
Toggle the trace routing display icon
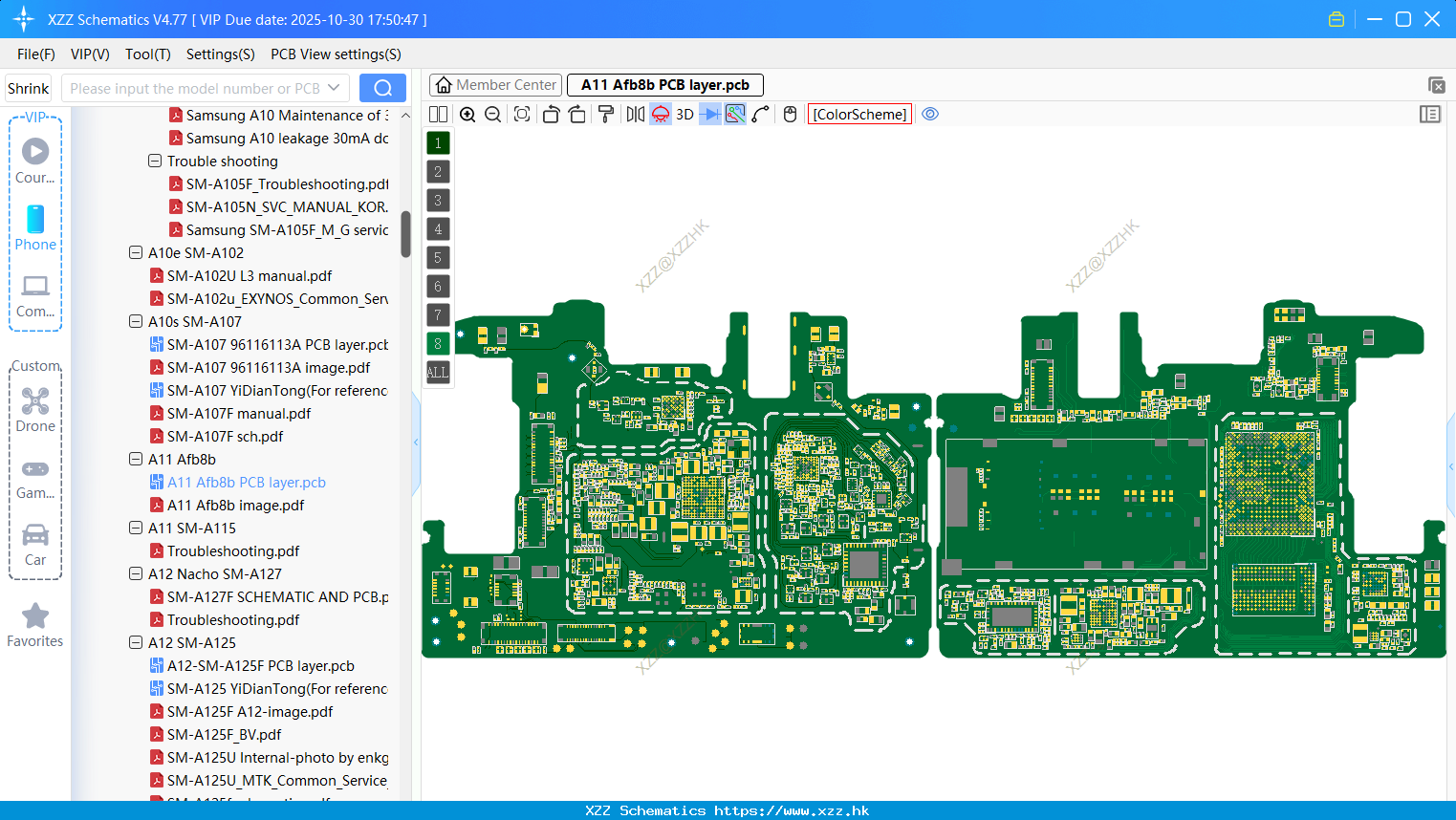[735, 114]
